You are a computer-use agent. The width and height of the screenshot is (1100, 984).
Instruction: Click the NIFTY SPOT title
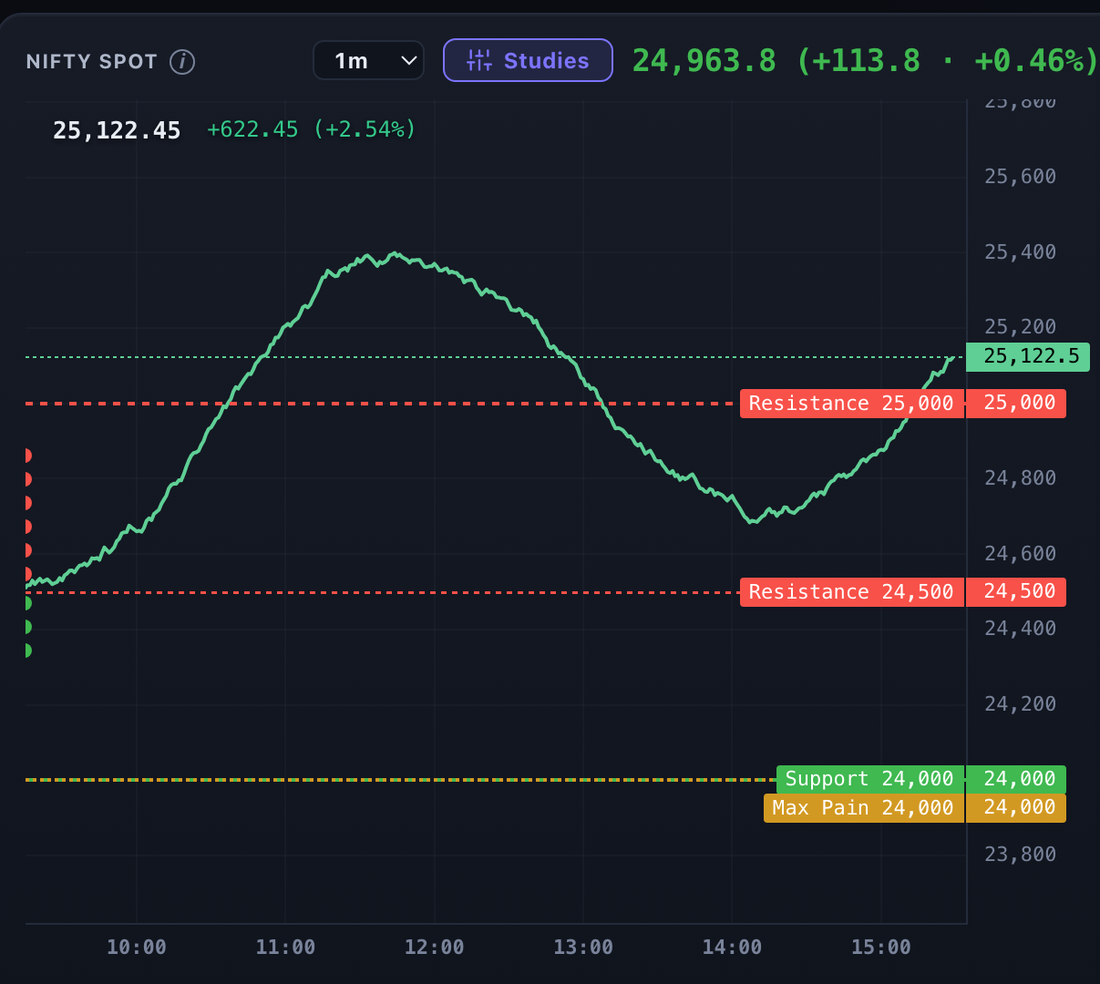(91, 62)
